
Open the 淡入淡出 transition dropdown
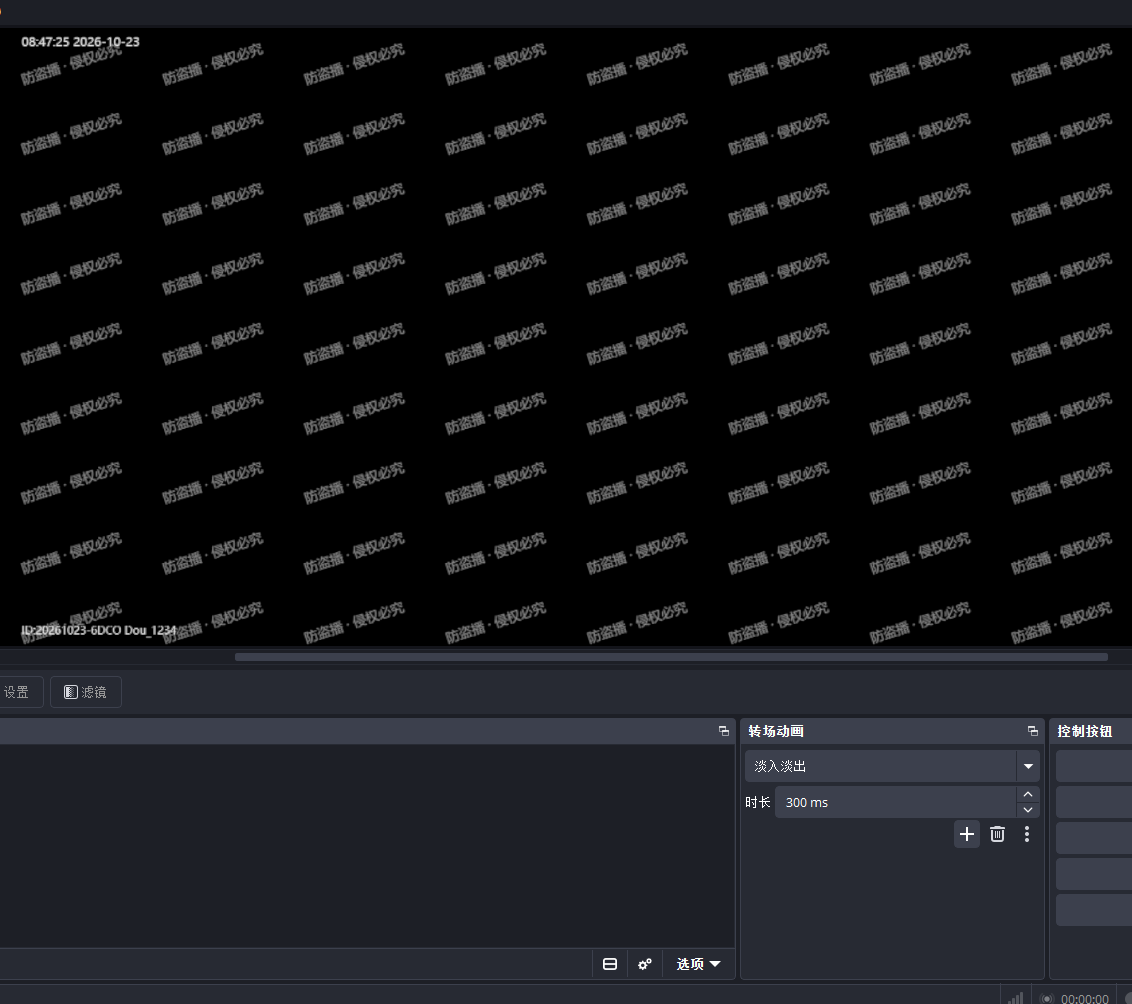(x=892, y=767)
